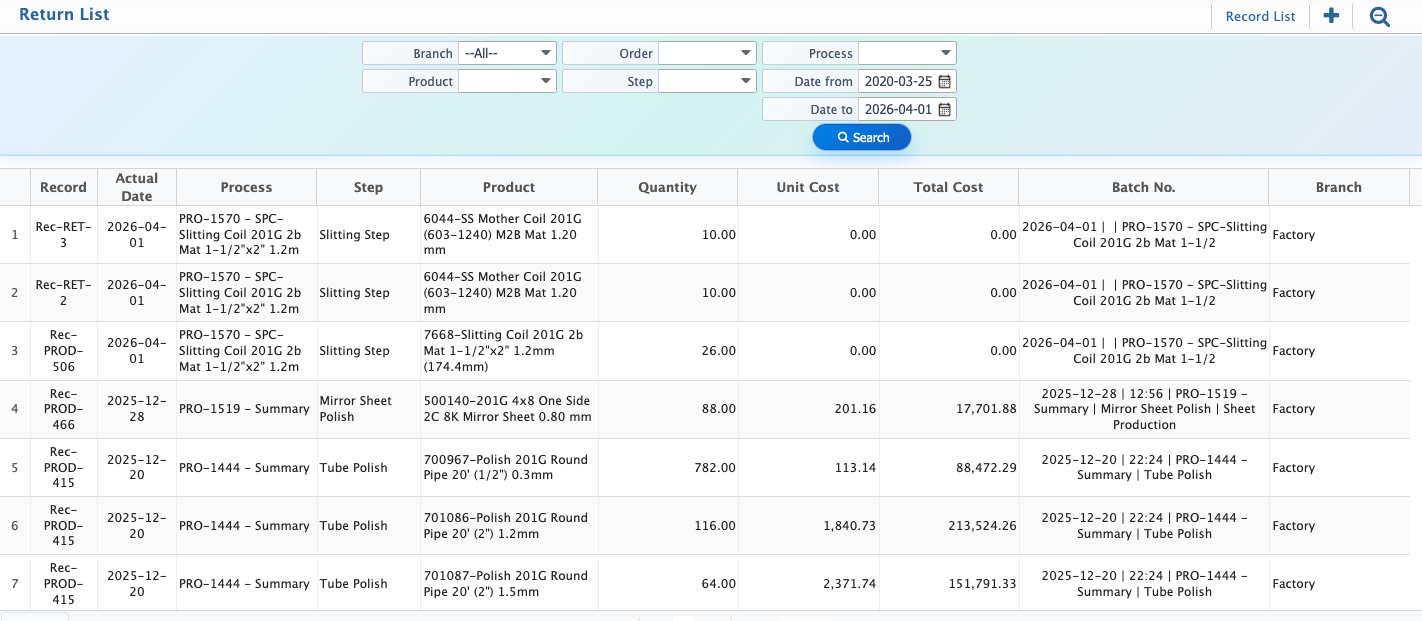
Task: Open the Date to calendar picker icon
Action: point(944,109)
